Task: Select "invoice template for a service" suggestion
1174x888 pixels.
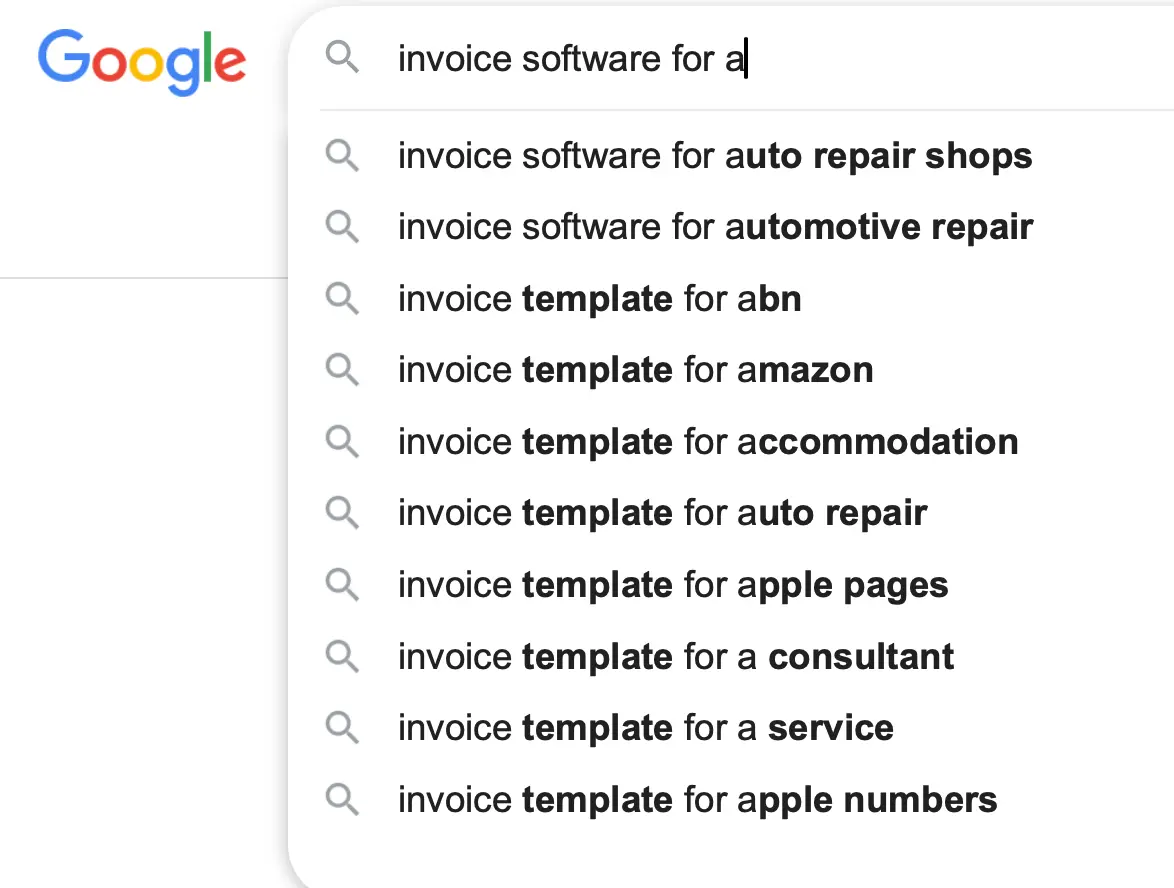Action: coord(645,728)
